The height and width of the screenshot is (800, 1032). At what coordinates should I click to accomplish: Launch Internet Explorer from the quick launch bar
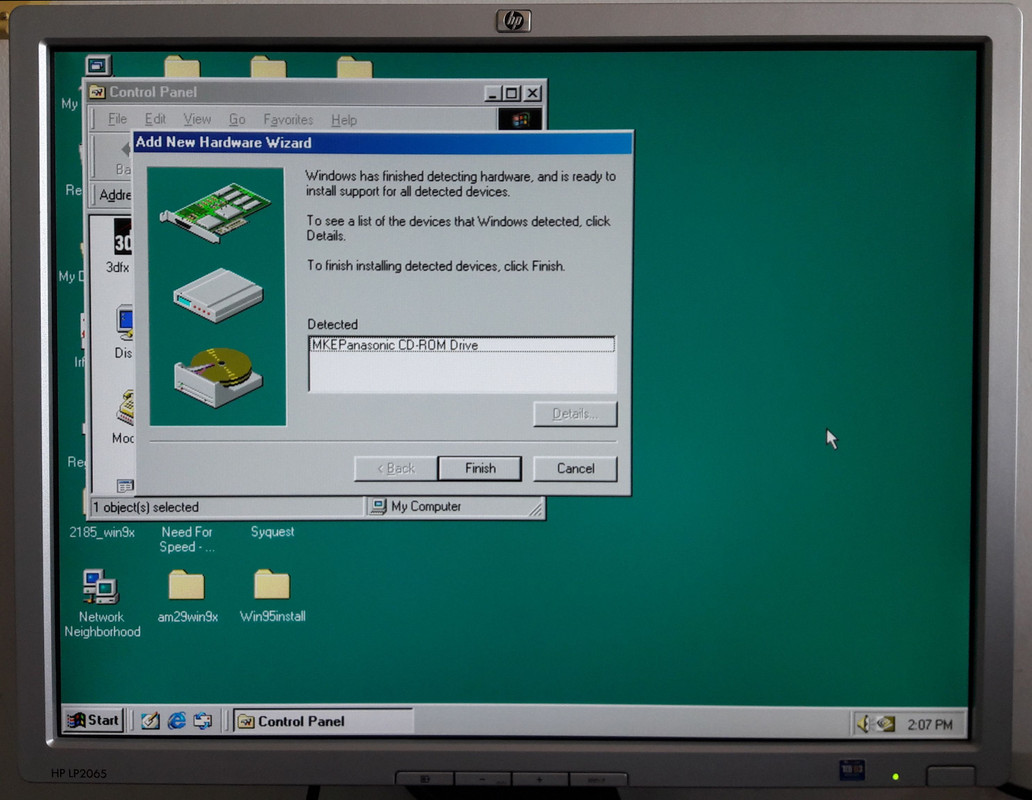[176, 721]
